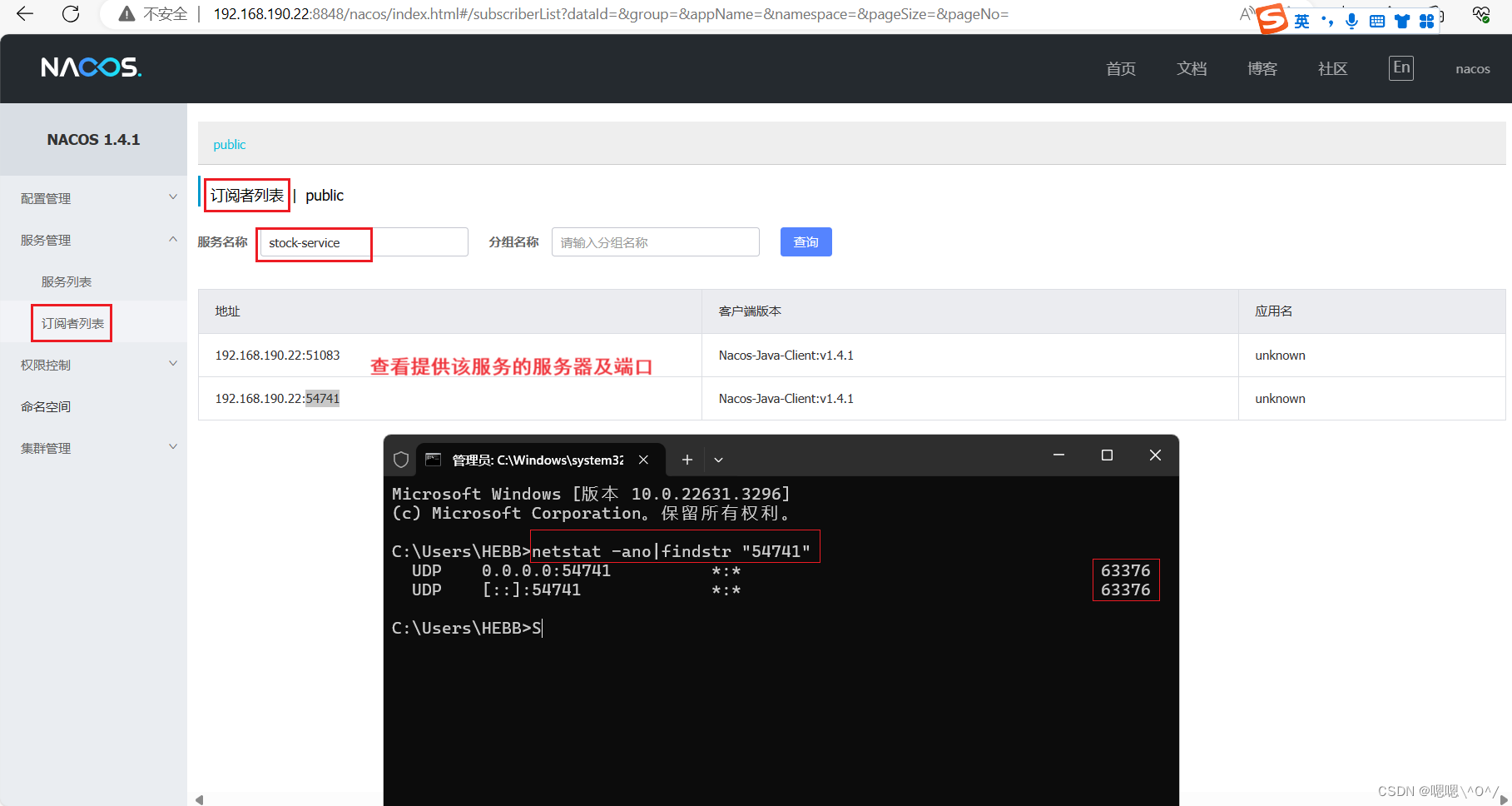The height and width of the screenshot is (806, 1512).
Task: Maximize the terminal window
Action: click(x=1107, y=455)
